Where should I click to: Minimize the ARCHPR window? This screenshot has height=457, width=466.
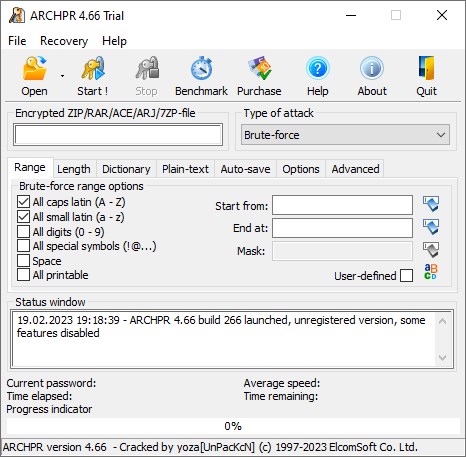coord(351,15)
